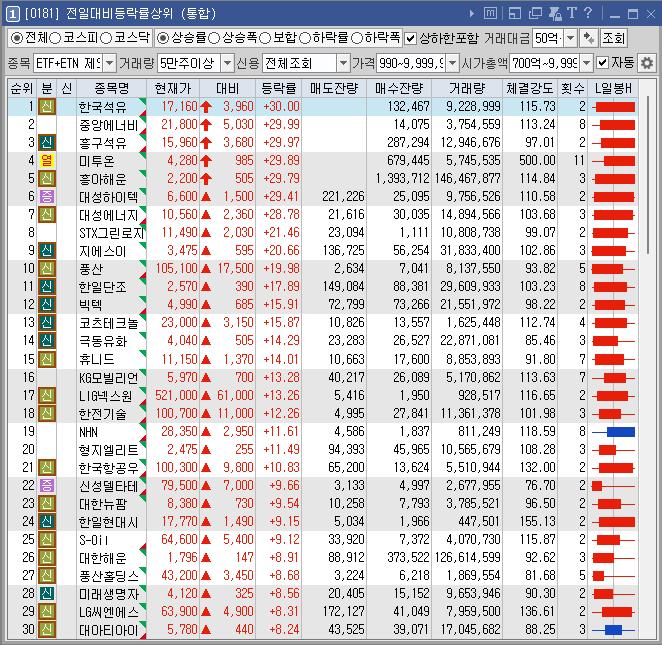Viewport: 662px width, 645px height.
Task: Click the split layout icon in title bar
Action: pos(514,14)
